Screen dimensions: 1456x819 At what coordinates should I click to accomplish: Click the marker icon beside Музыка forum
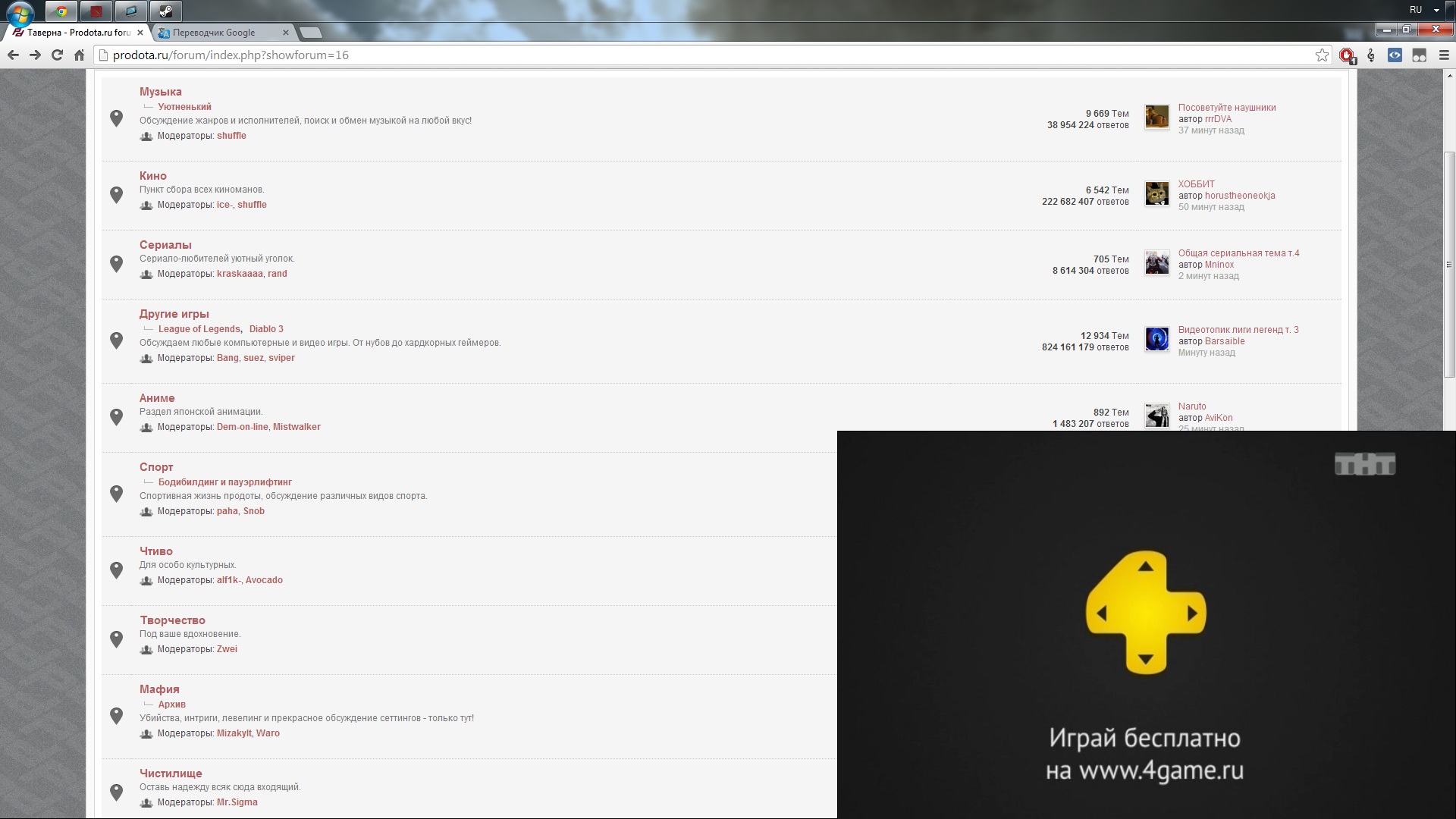[116, 118]
